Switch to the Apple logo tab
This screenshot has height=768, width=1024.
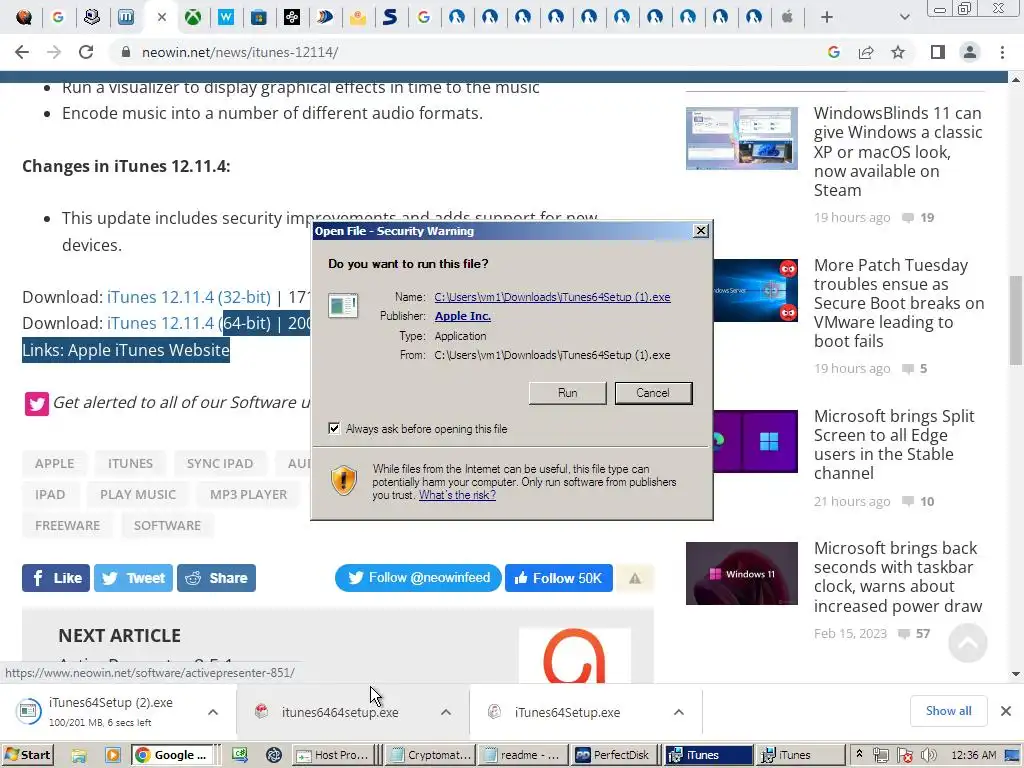[x=788, y=17]
